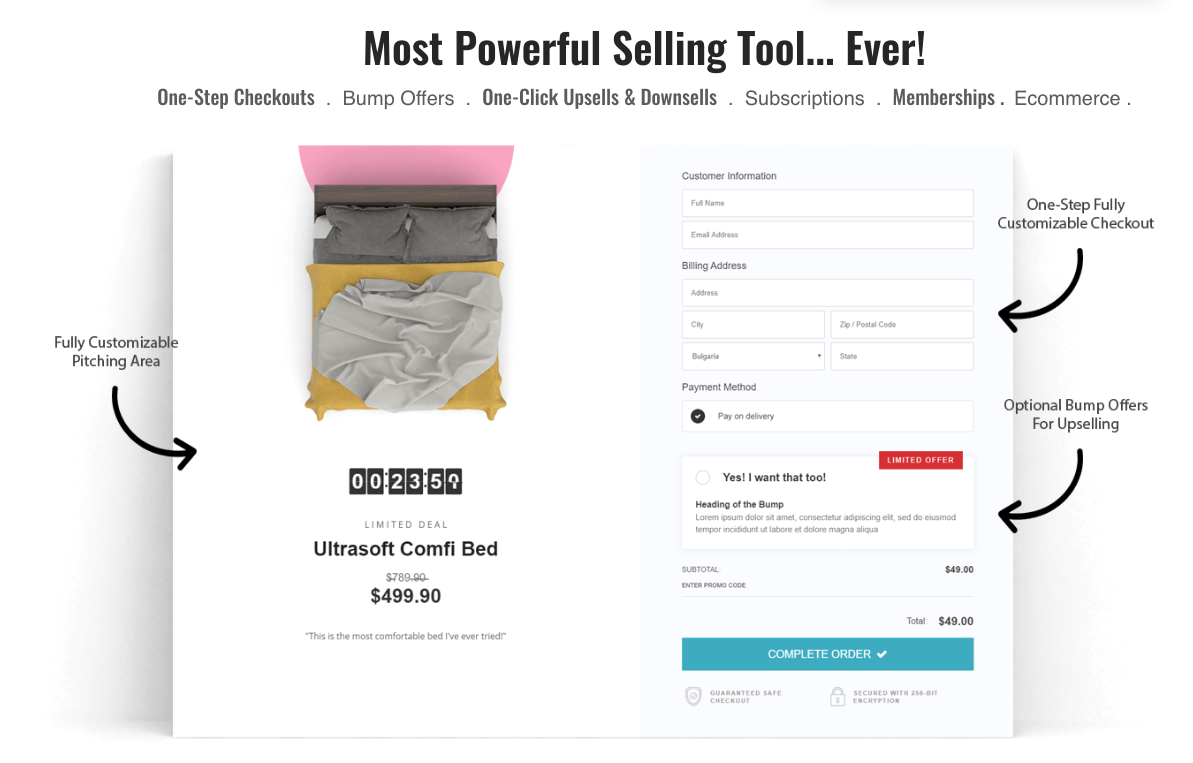Focus the Email Address field
Viewport: 1193px width, 763px height.
[x=827, y=235]
